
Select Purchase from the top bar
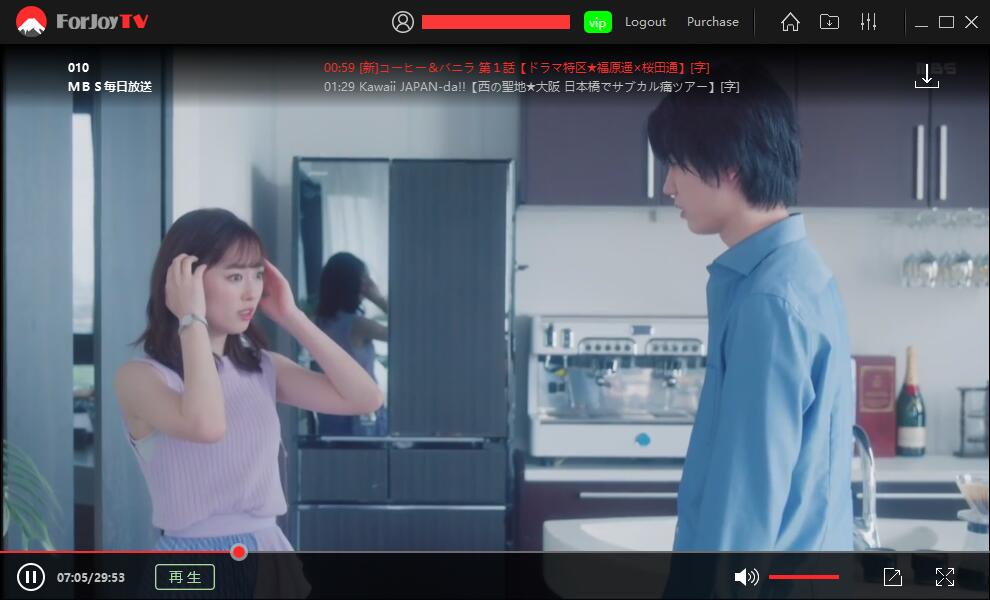[x=712, y=21]
